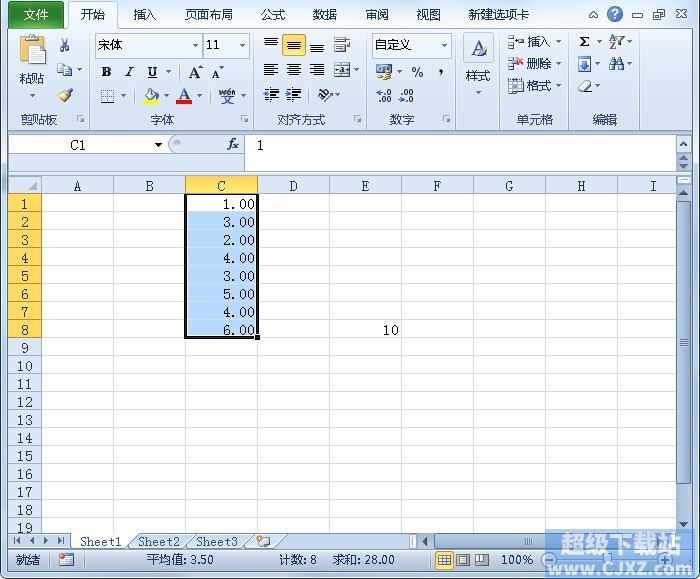The height and width of the screenshot is (579, 700).
Task: Switch to the 审阅 tab
Action: coord(377,15)
